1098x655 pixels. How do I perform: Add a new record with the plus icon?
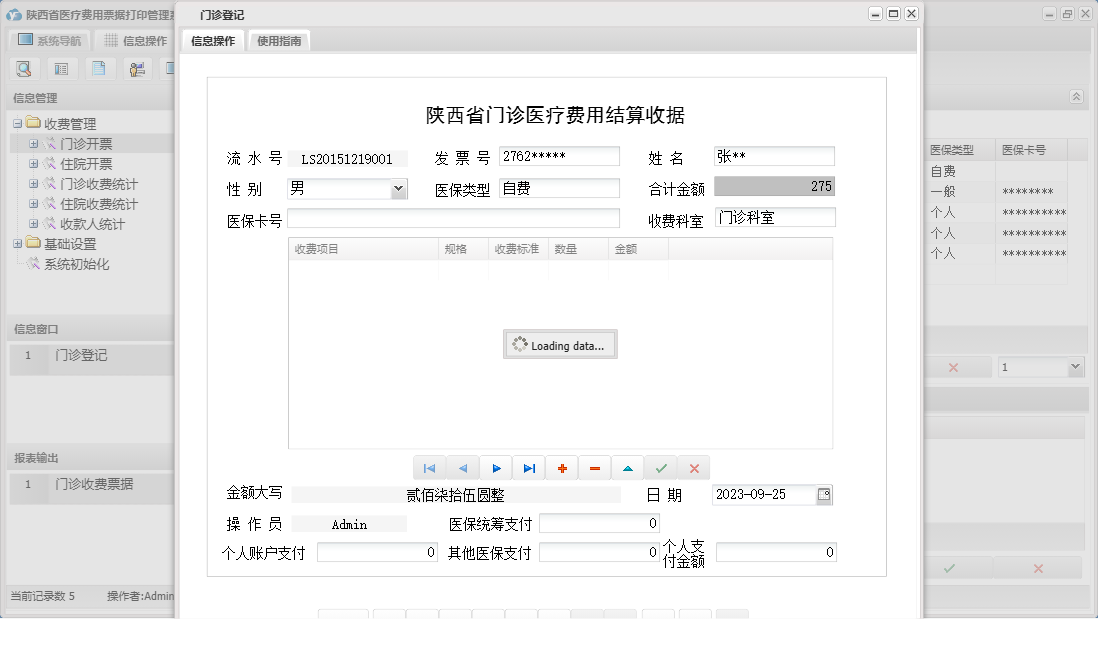(561, 467)
